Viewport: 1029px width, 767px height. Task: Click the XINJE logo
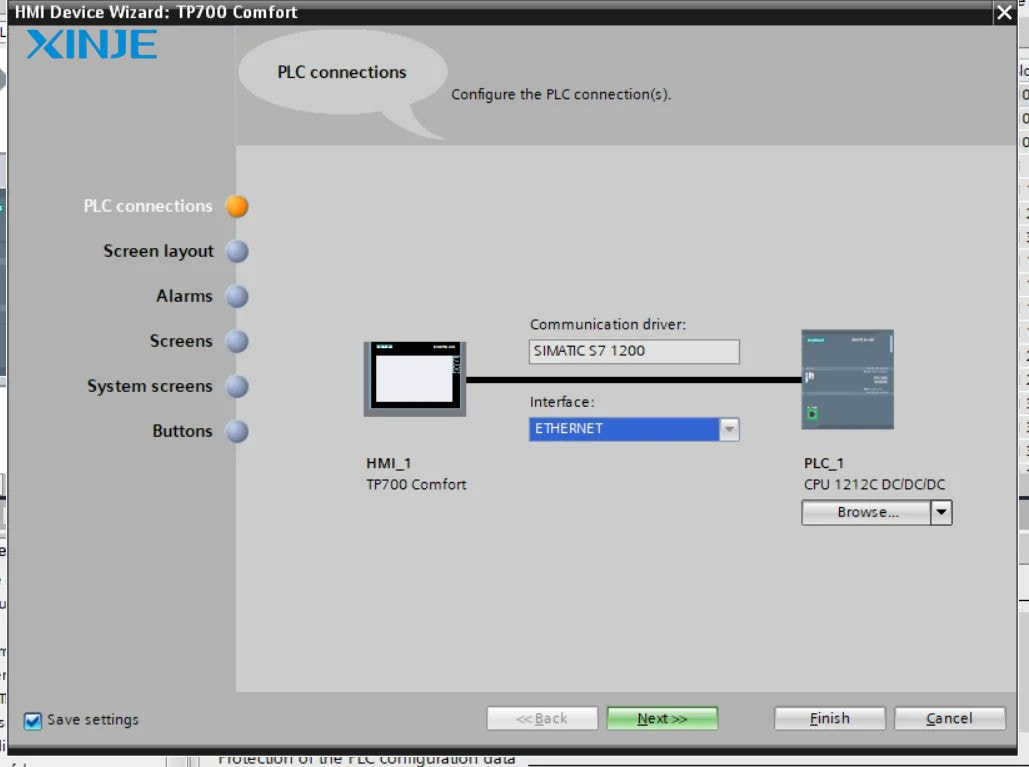point(92,45)
